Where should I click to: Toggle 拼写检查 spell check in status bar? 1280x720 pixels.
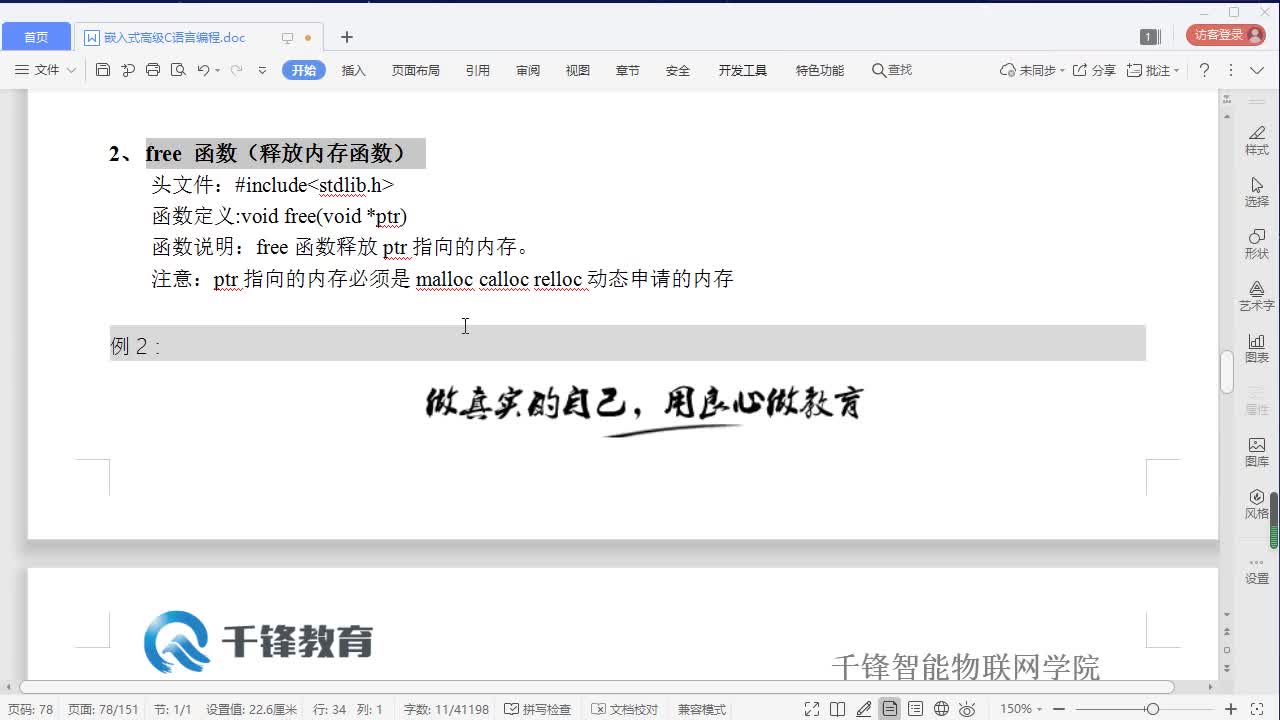538,709
